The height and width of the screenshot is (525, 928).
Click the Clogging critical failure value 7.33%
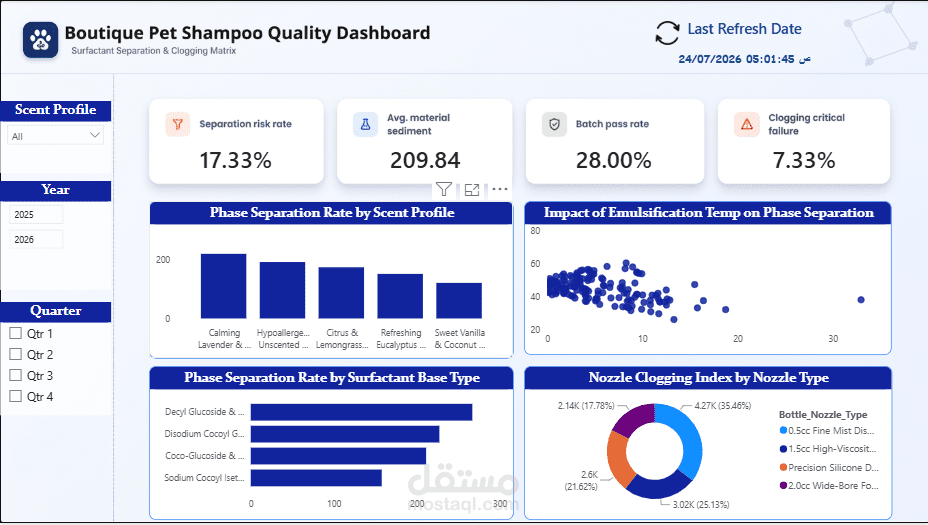pyautogui.click(x=804, y=160)
